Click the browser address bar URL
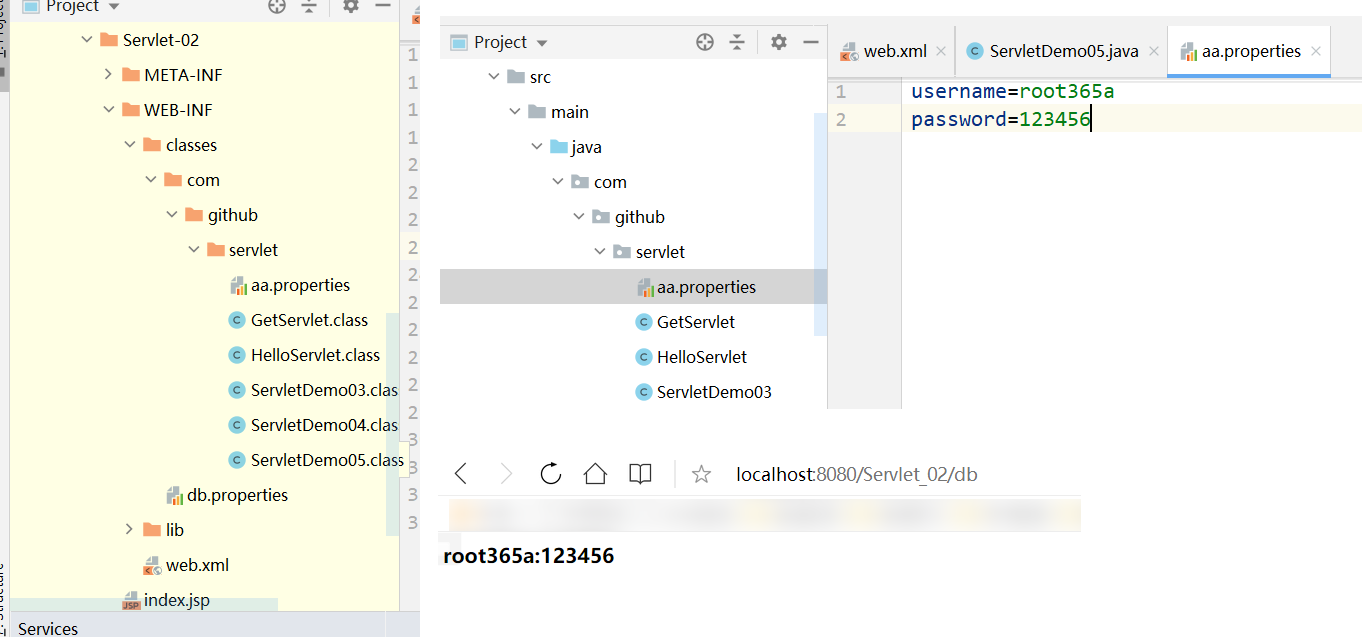This screenshot has height=637, width=1363. pos(856,474)
